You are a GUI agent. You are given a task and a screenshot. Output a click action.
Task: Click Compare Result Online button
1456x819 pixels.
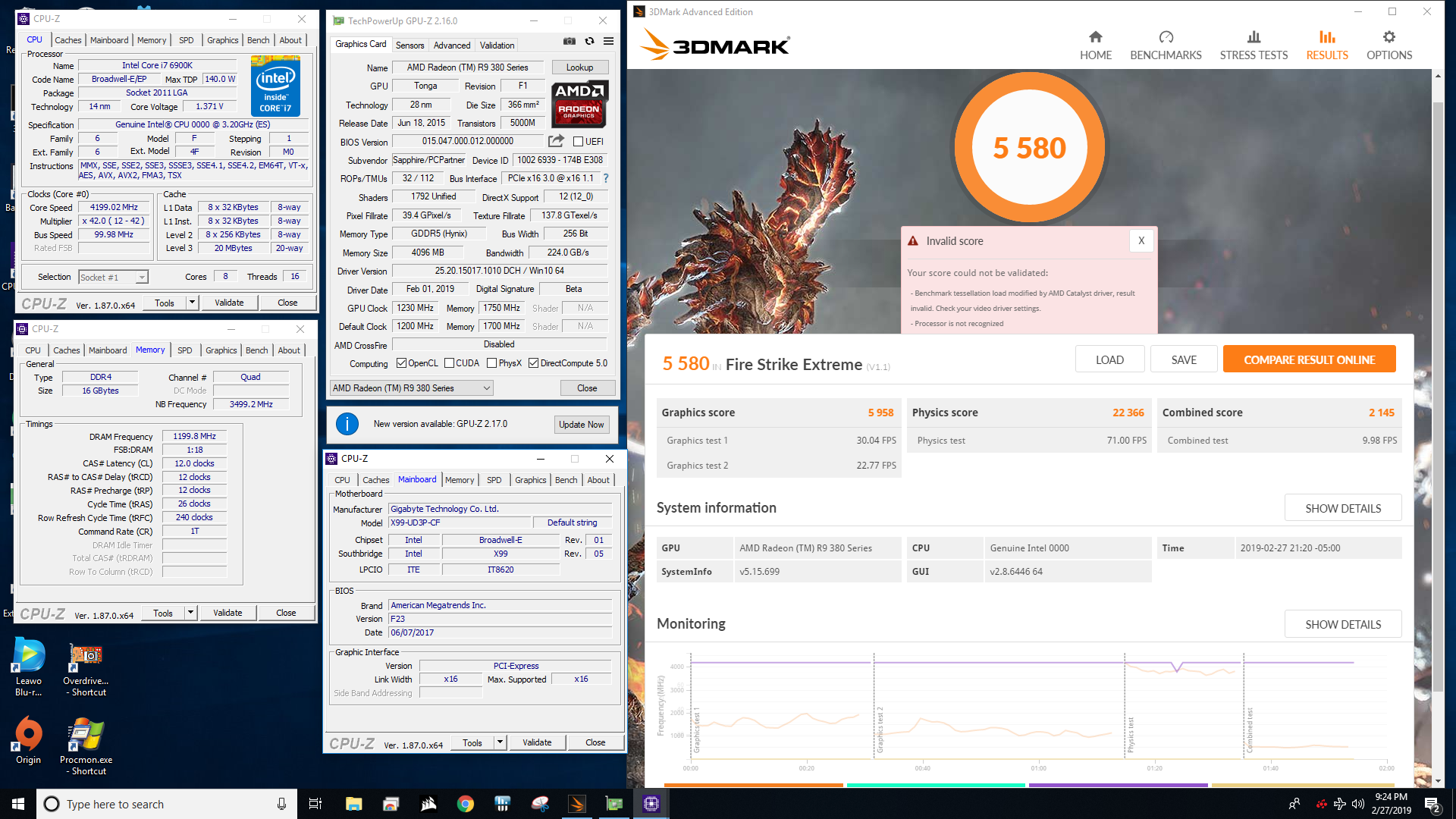(1309, 359)
